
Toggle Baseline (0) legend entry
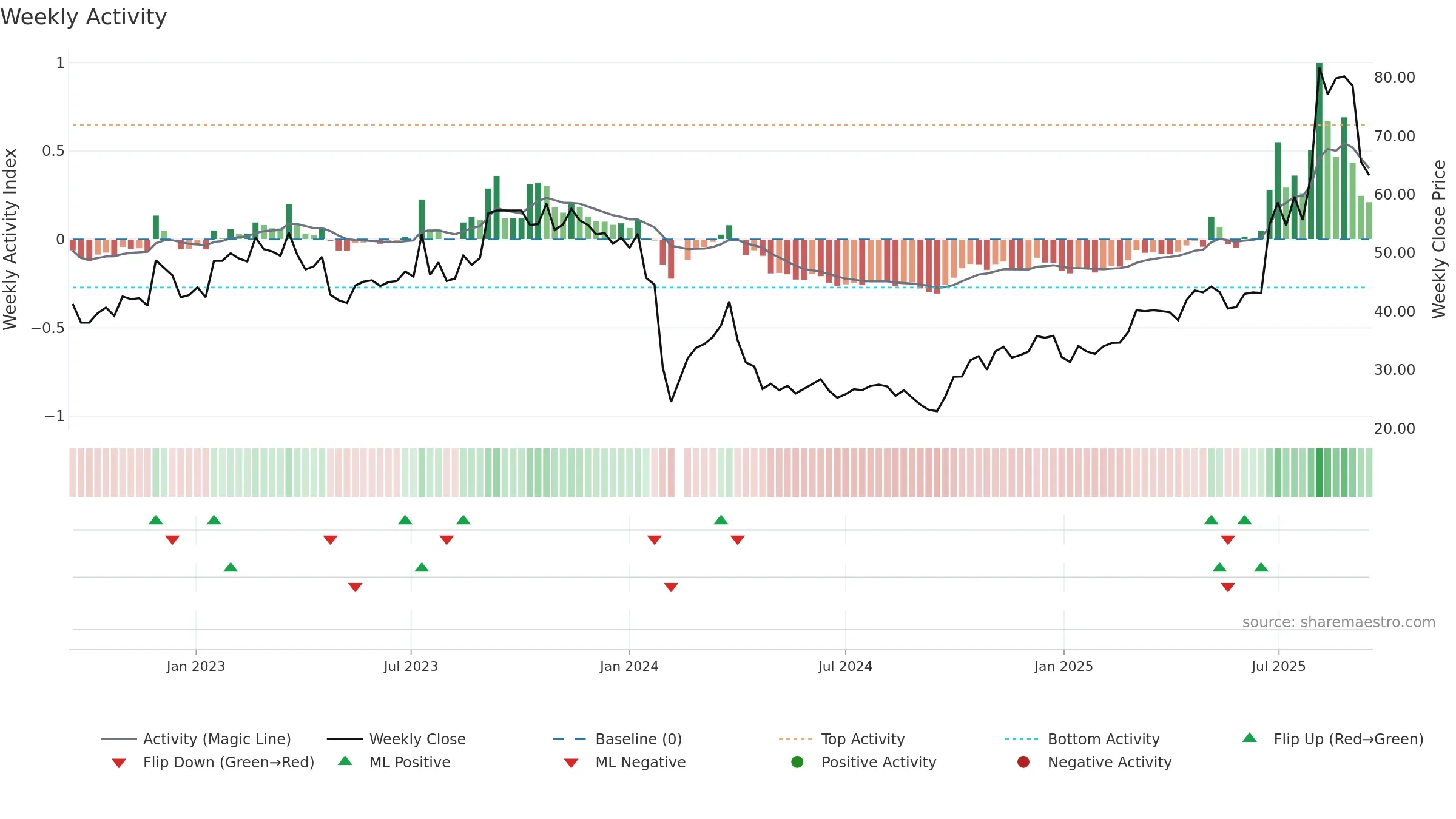click(618, 739)
